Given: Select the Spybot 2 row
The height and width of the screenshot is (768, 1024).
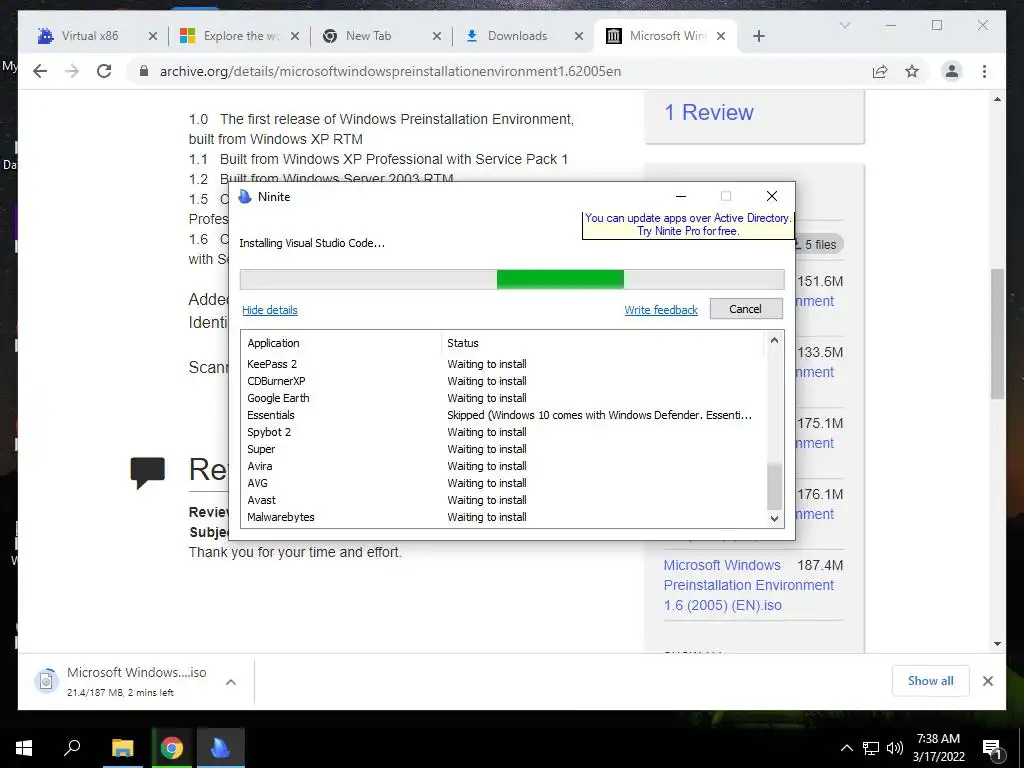Looking at the screenshot, I should (x=503, y=432).
